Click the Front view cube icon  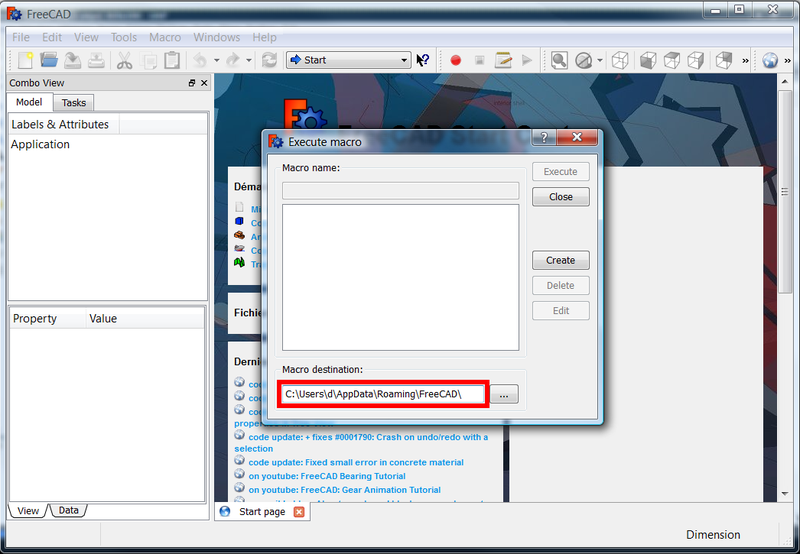(648, 60)
